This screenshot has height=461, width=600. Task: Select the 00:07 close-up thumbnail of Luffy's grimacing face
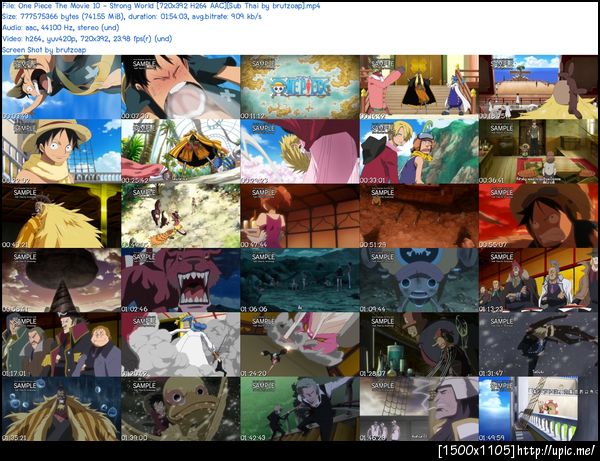point(181,87)
